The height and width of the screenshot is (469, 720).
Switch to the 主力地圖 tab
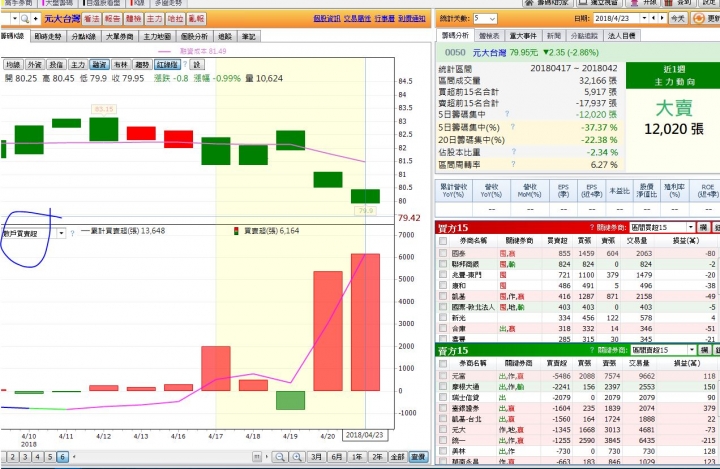pos(157,36)
